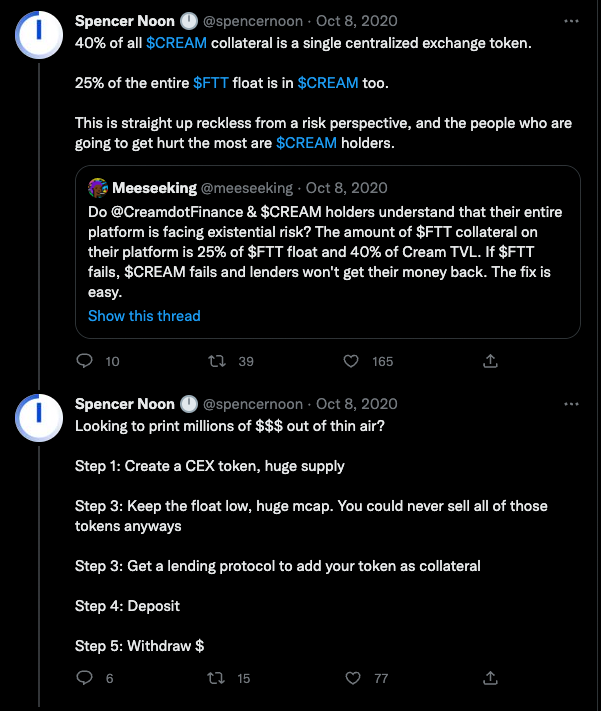Screen dimensions: 601x711
Task: Like the tweet with 165 likes
Action: [x=351, y=361]
